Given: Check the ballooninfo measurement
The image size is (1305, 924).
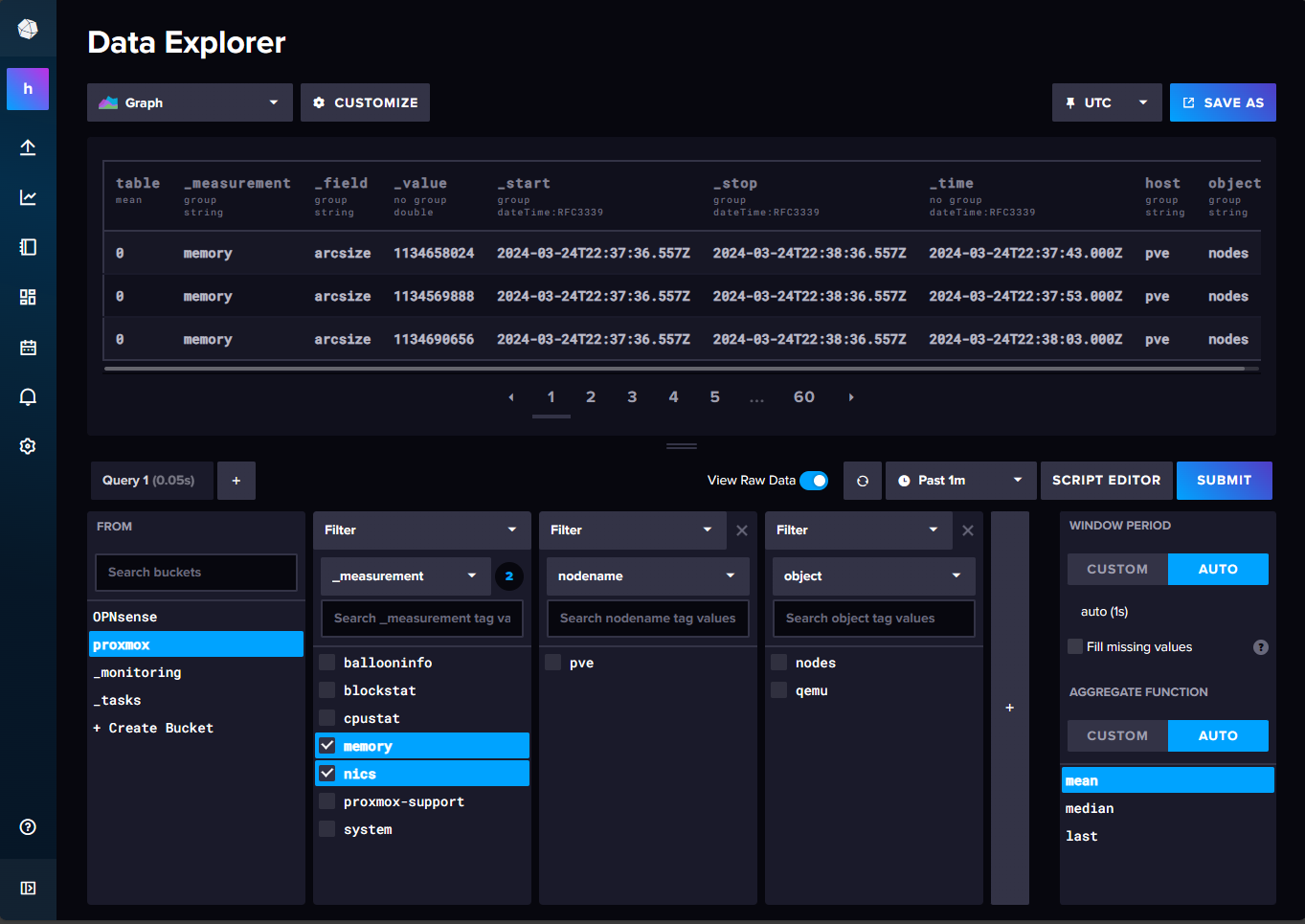Looking at the screenshot, I should (x=327, y=663).
